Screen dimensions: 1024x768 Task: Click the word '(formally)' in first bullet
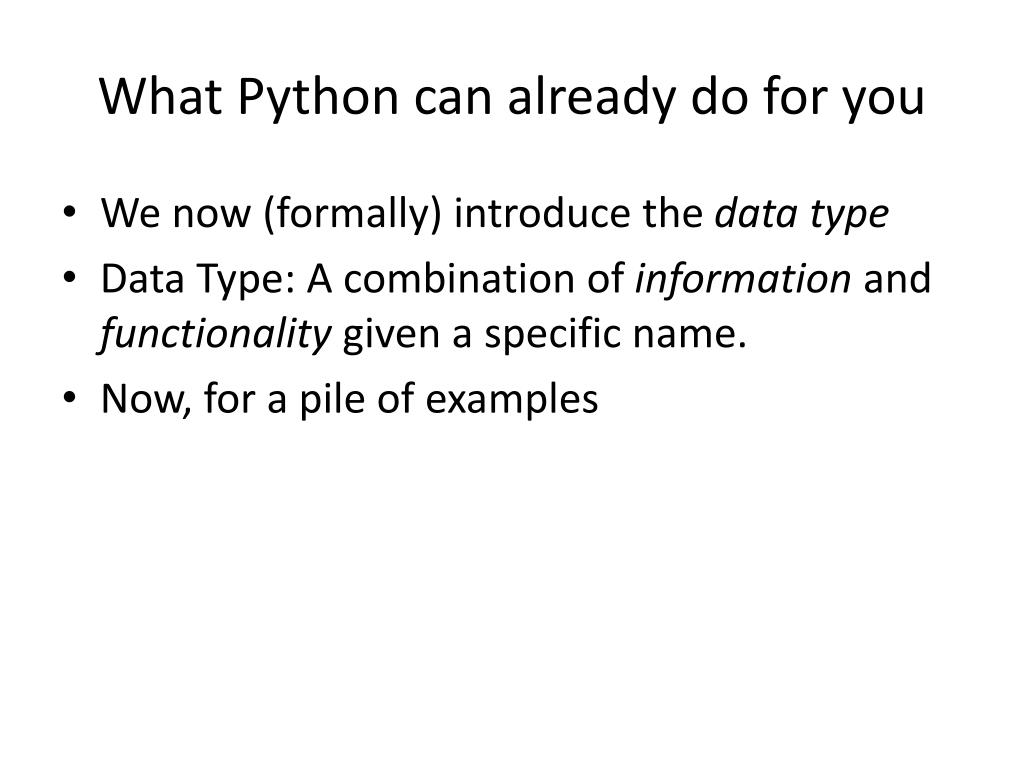click(353, 214)
